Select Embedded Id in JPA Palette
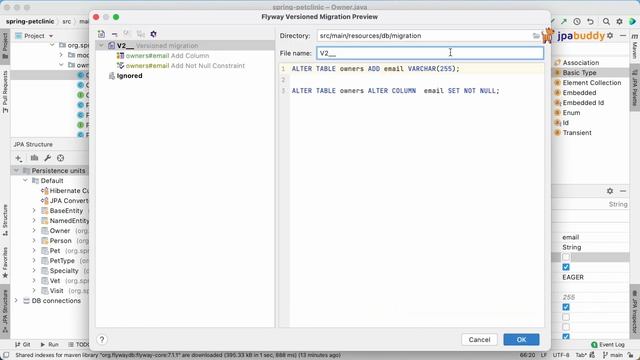 click(583, 103)
